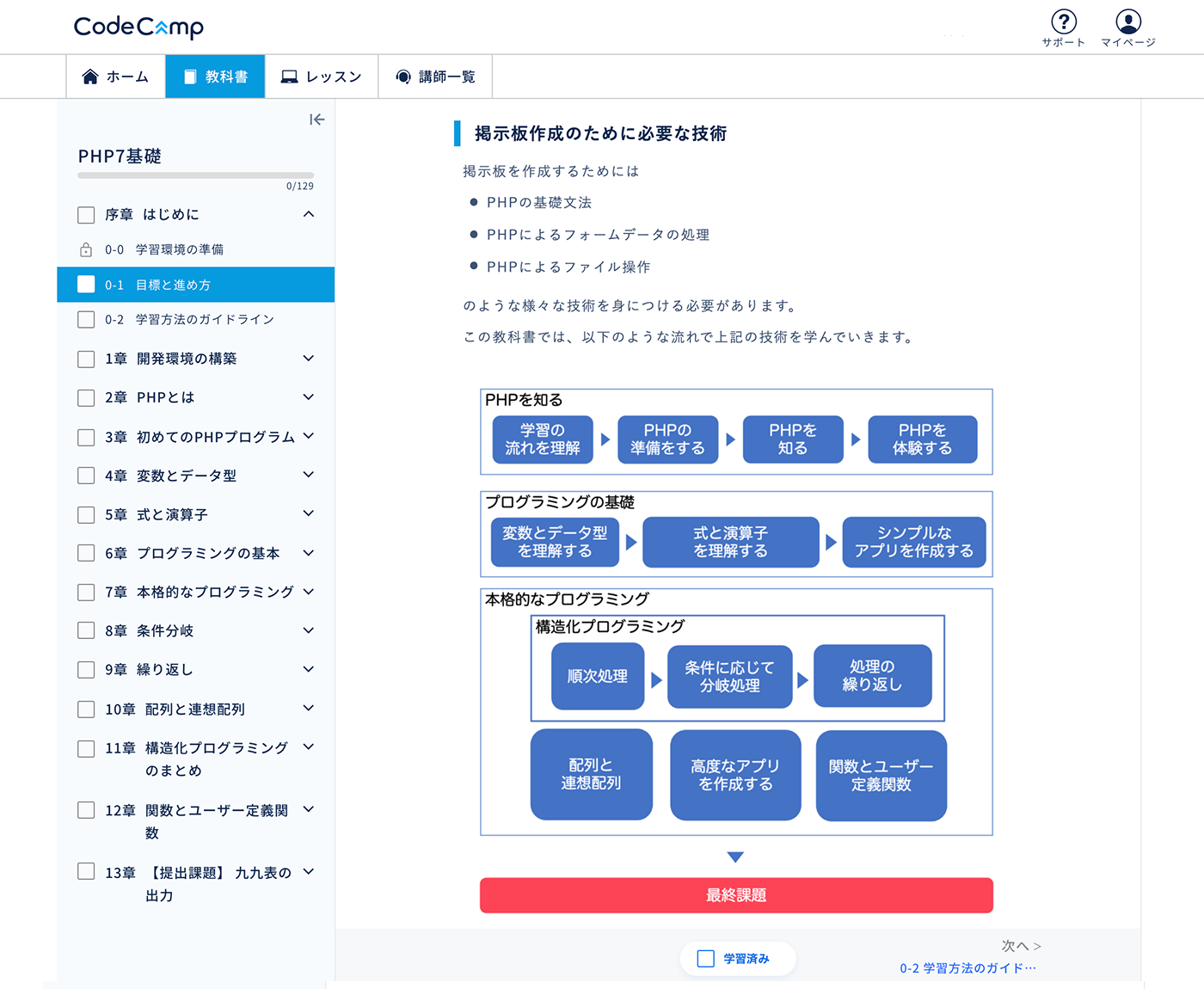
Task: Open 0-2 学習方法のガイドライン lesson
Action: 189,320
